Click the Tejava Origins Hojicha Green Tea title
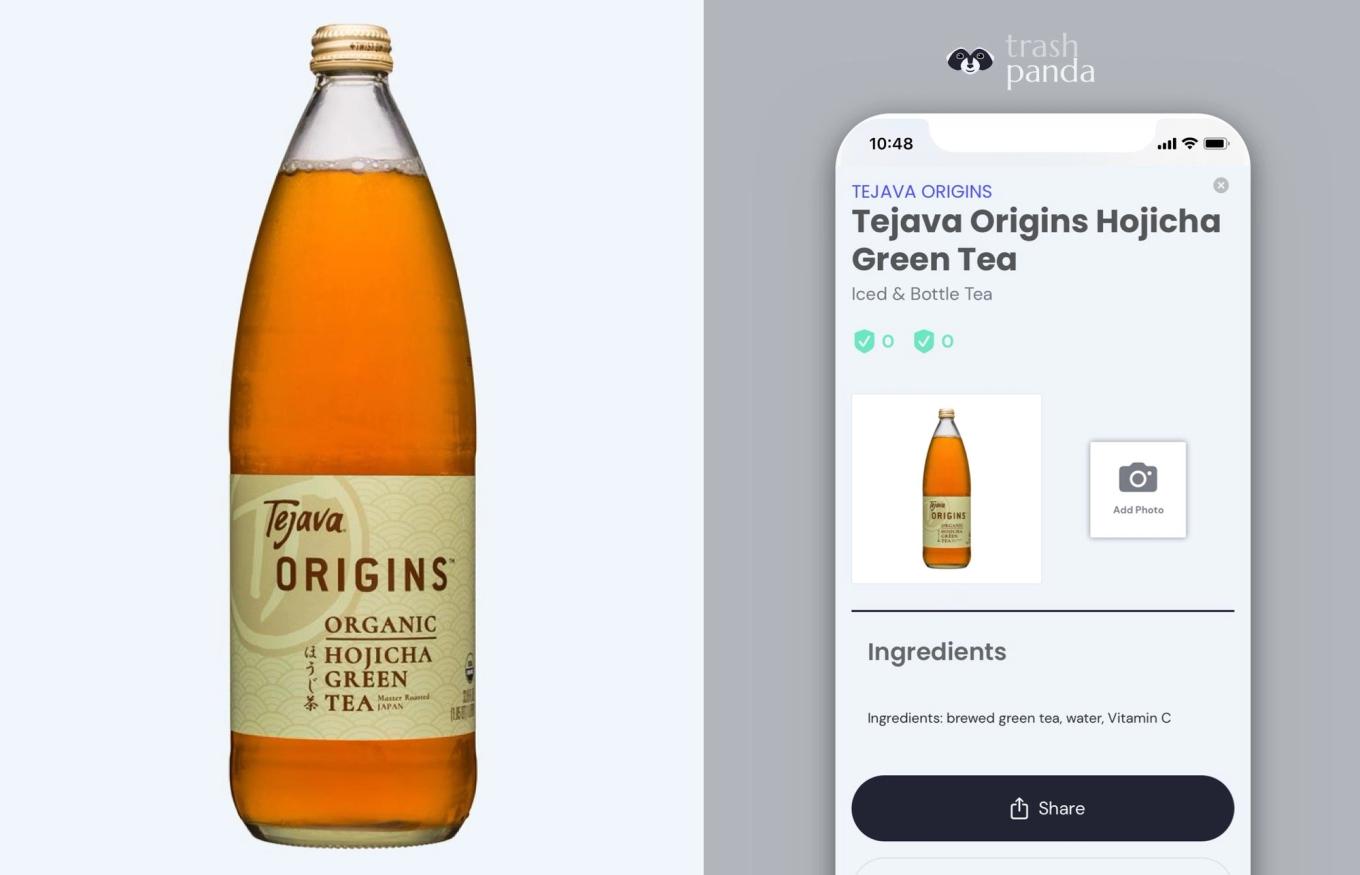This screenshot has width=1360, height=875. tap(1036, 239)
